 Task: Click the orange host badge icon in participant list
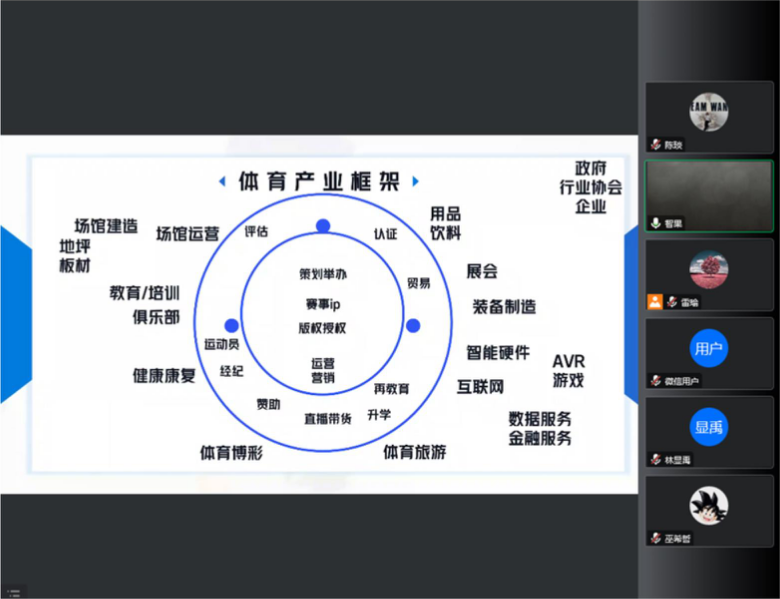(655, 301)
